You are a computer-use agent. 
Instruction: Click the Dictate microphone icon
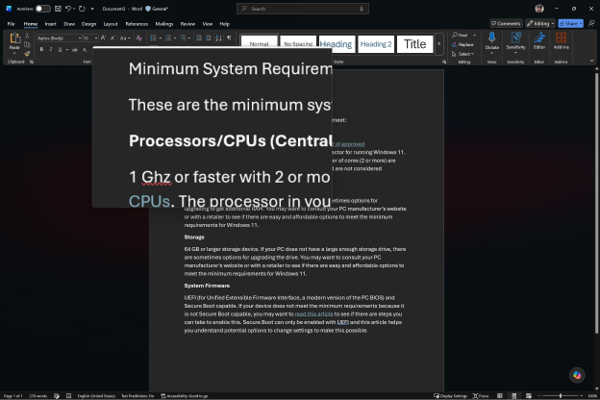pyautogui.click(x=492, y=38)
